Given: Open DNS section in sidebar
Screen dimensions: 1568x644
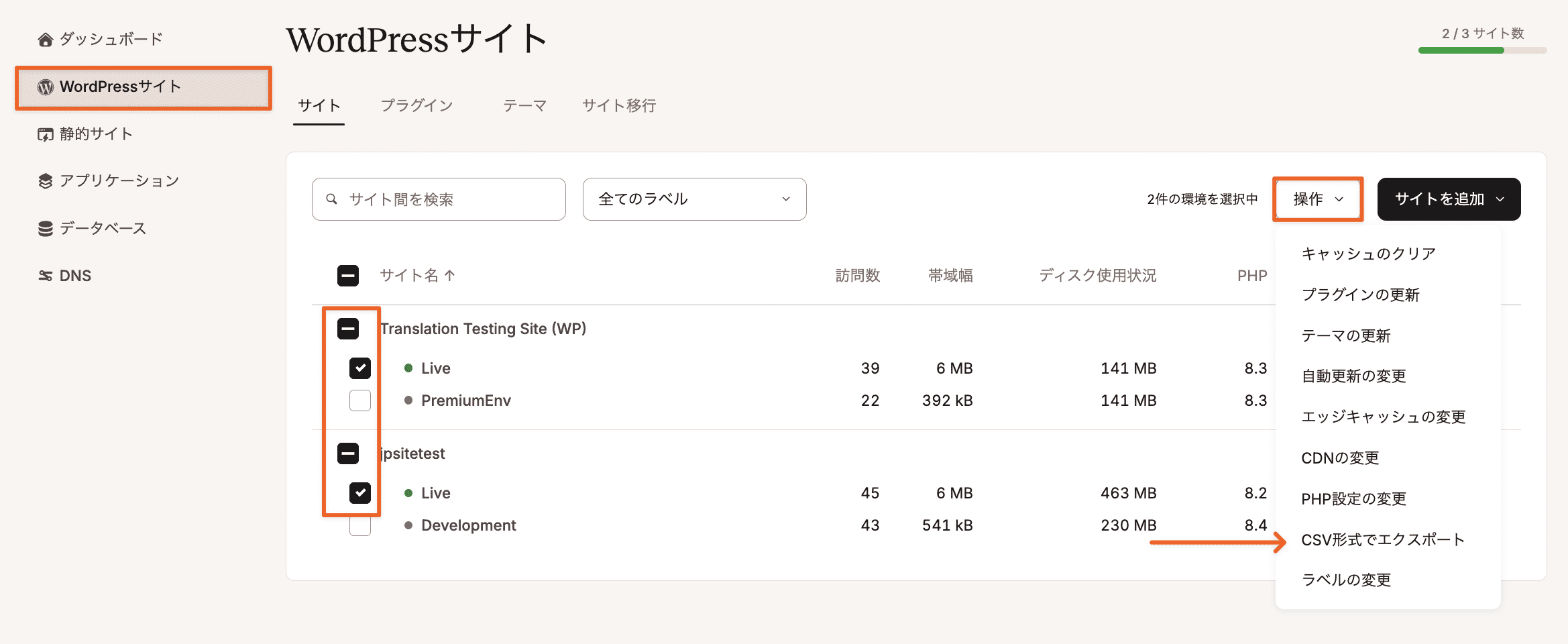Looking at the screenshot, I should click(x=75, y=276).
